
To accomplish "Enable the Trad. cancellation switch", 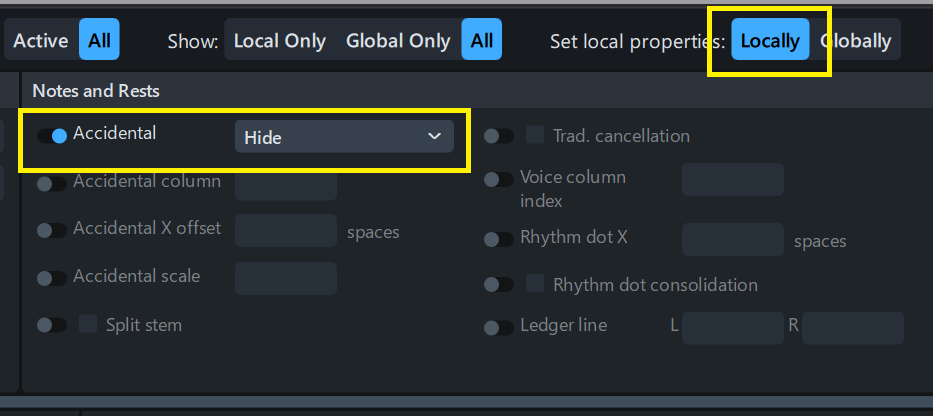I will tap(499, 136).
